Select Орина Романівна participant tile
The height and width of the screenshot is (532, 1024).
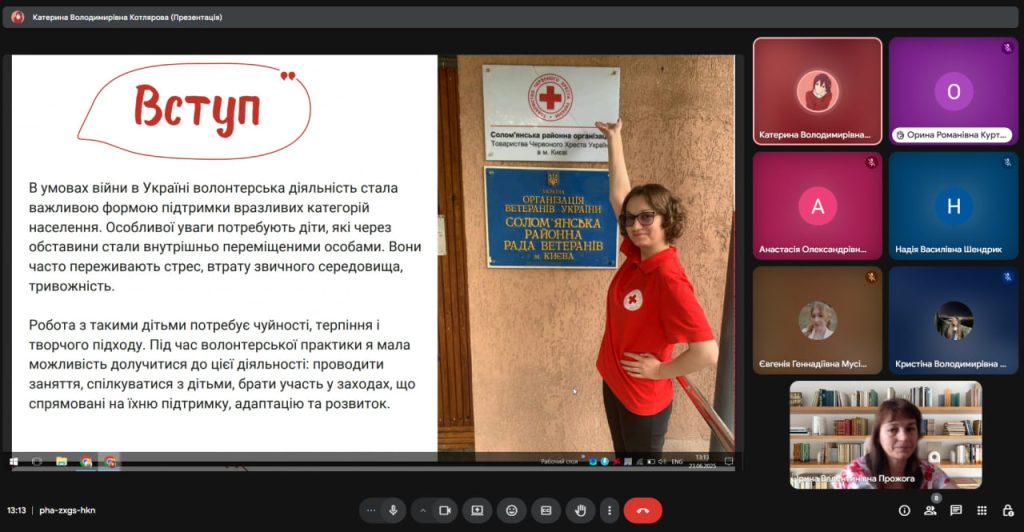[953, 91]
